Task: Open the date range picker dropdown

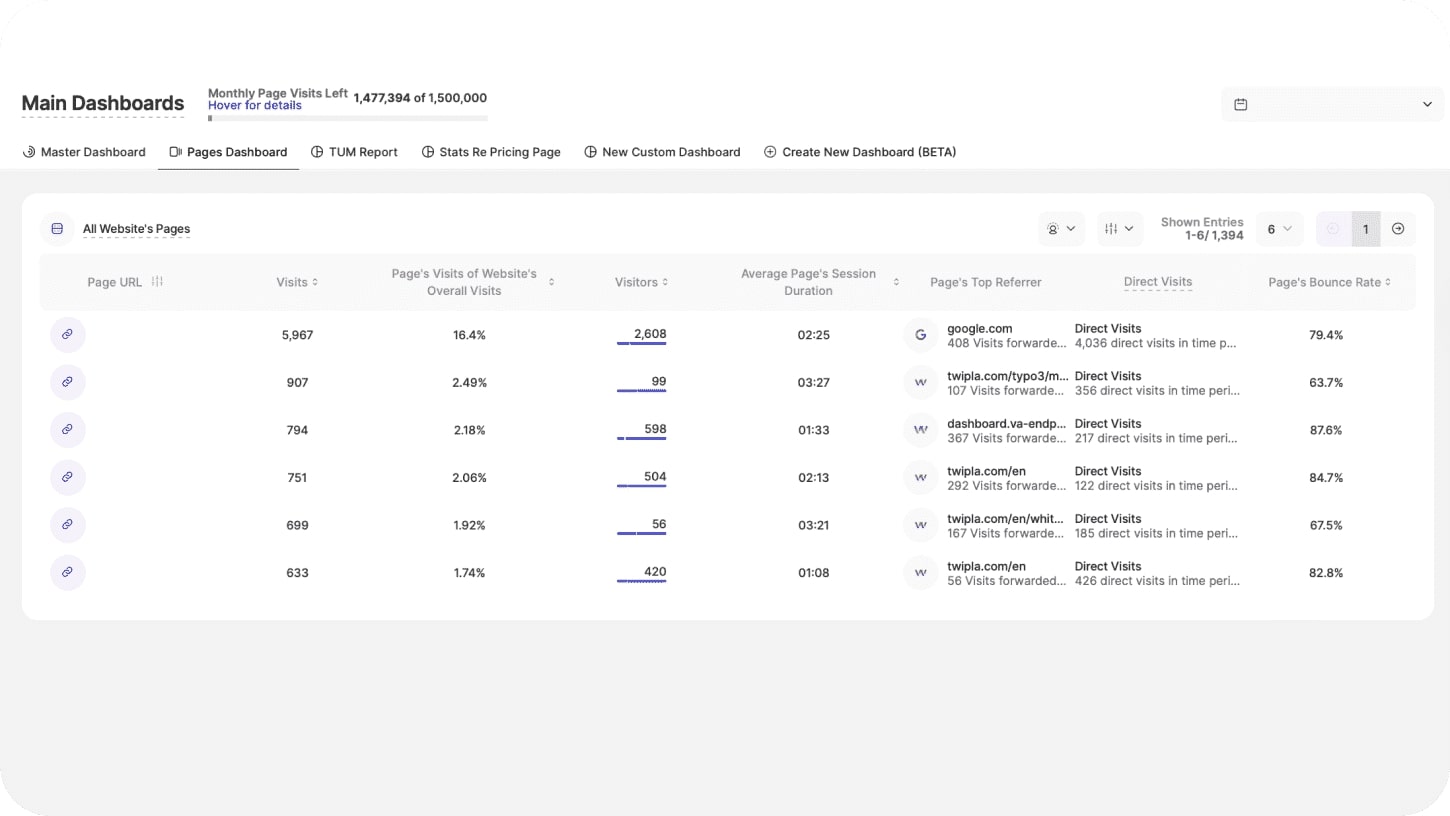Action: coord(1332,104)
